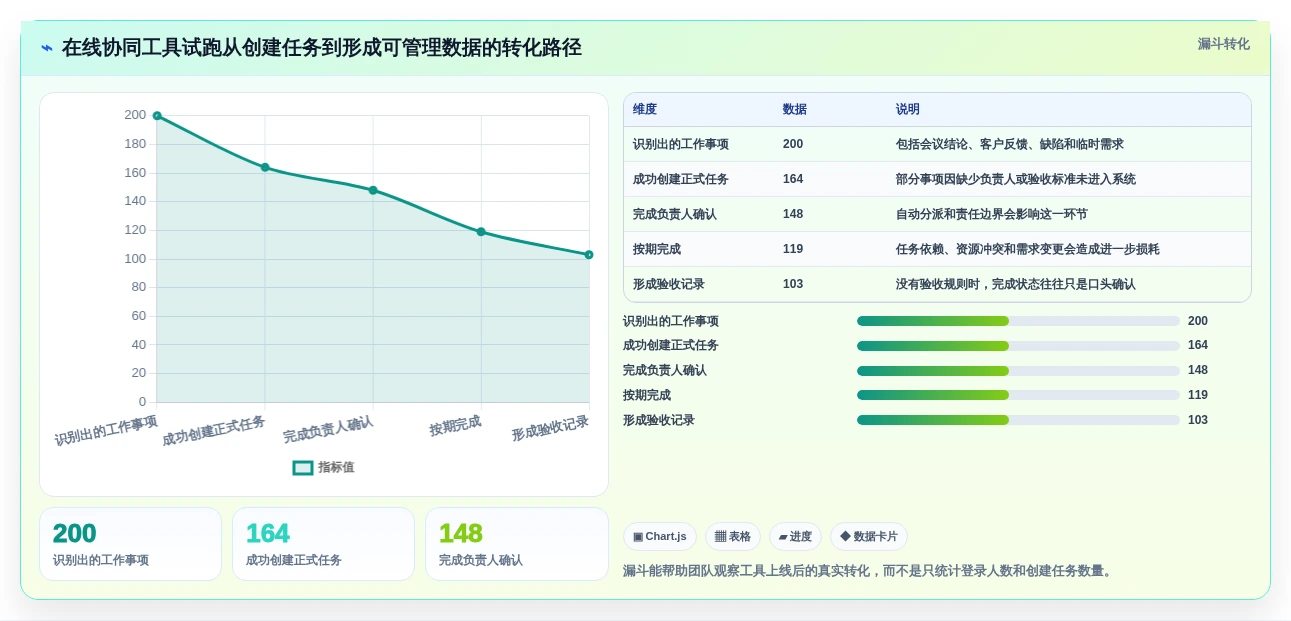
Task: Click the page title 在线协同工具试跑
Action: (x=322, y=48)
